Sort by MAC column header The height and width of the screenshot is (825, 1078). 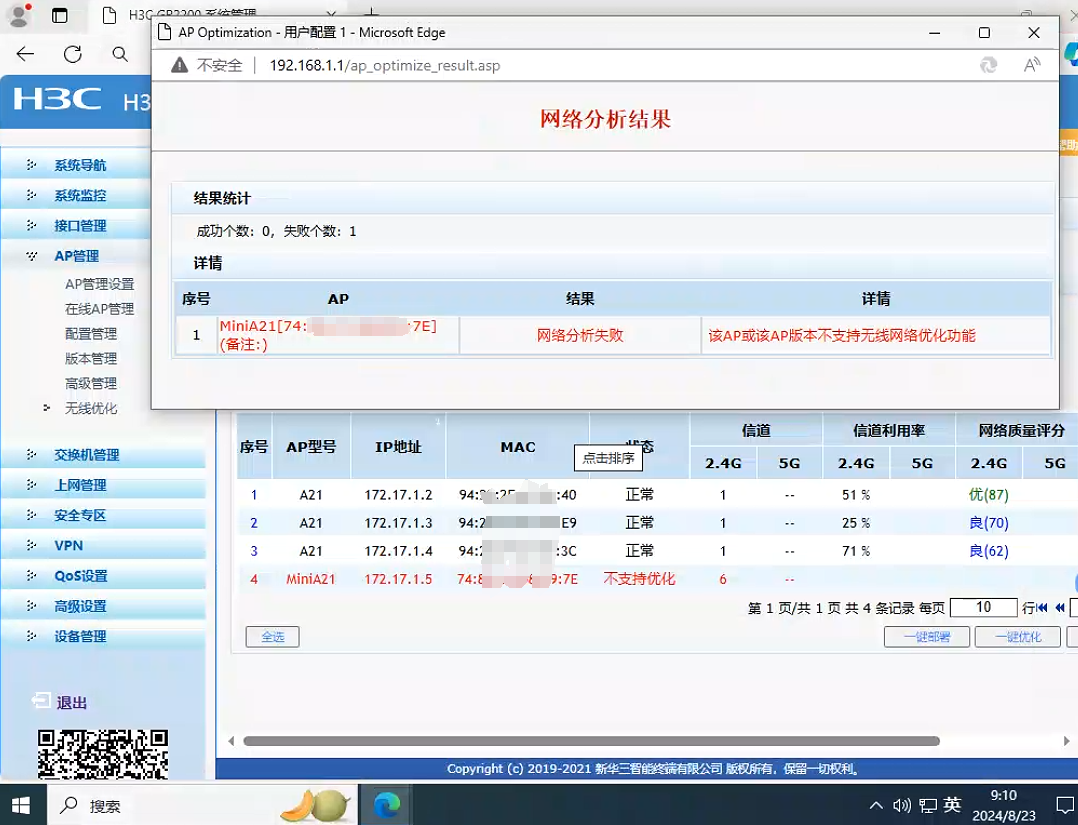point(518,447)
